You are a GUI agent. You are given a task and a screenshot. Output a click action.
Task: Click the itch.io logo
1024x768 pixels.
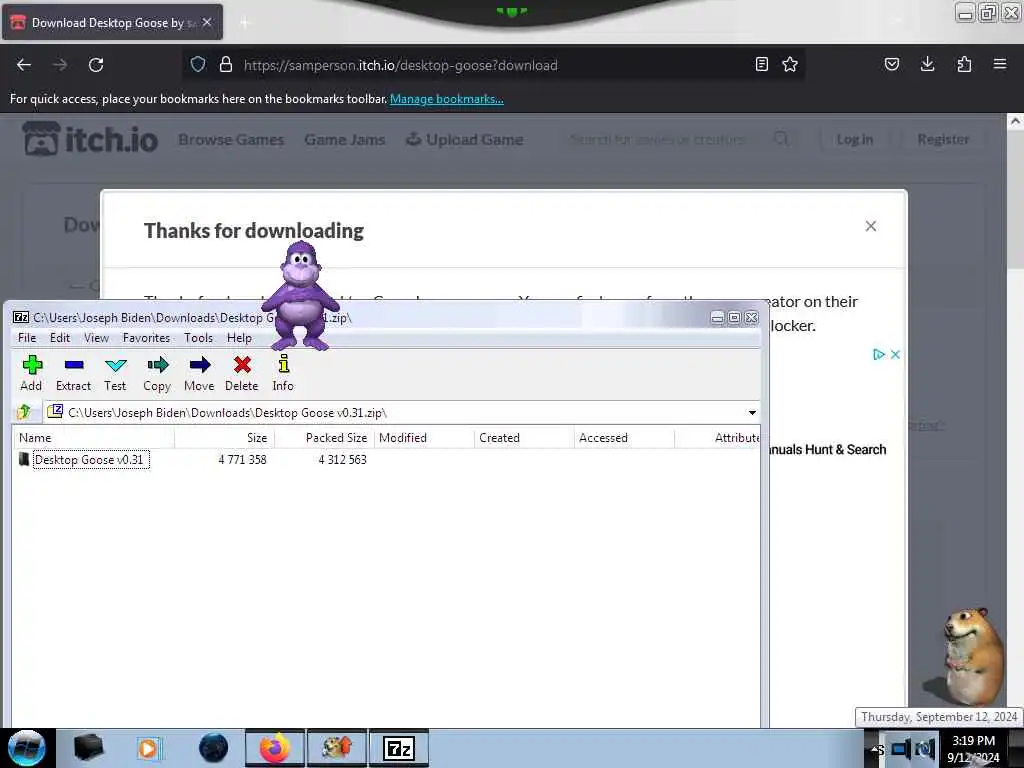click(x=91, y=139)
